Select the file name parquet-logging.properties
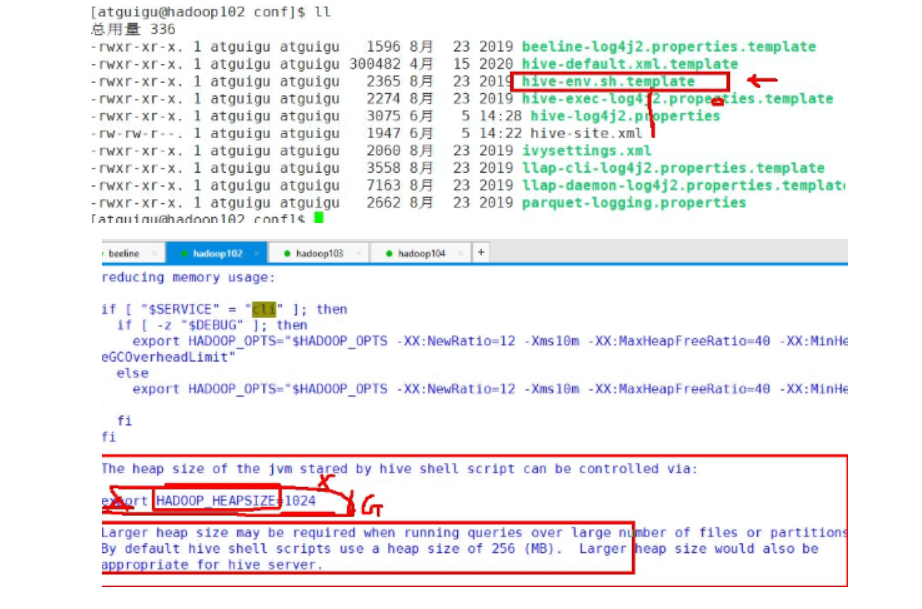922x609 pixels. (x=634, y=203)
